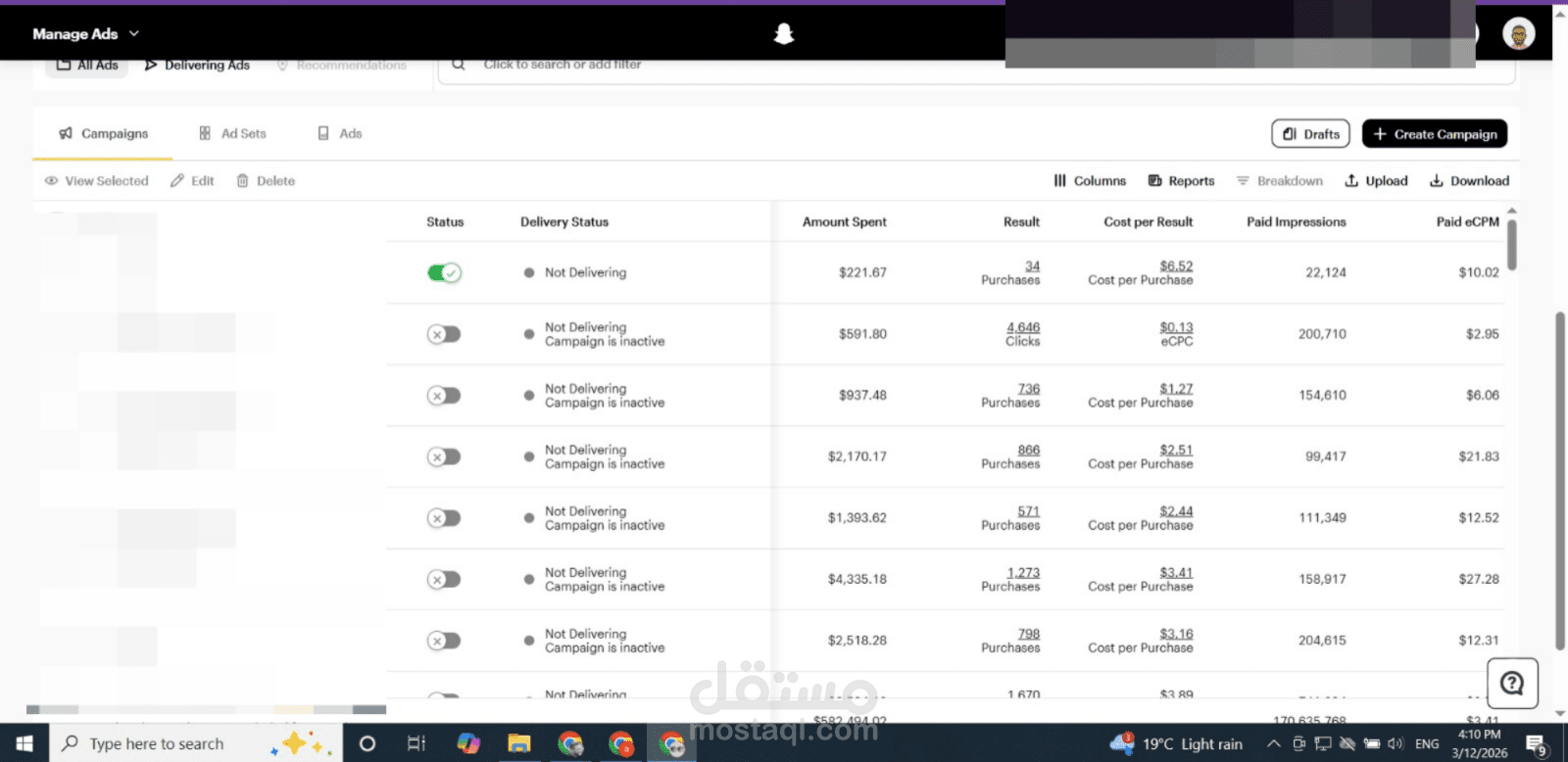Viewport: 1568px width, 762px height.
Task: Click the table vertical scrollbar thumb
Action: point(1512,245)
